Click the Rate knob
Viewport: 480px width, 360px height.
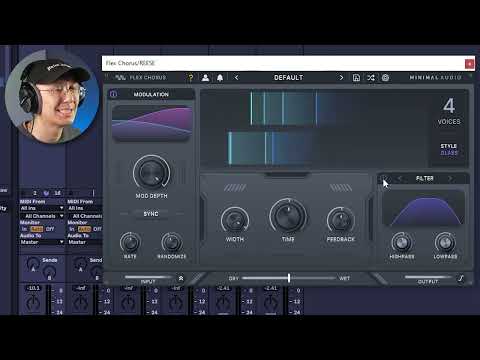click(130, 242)
